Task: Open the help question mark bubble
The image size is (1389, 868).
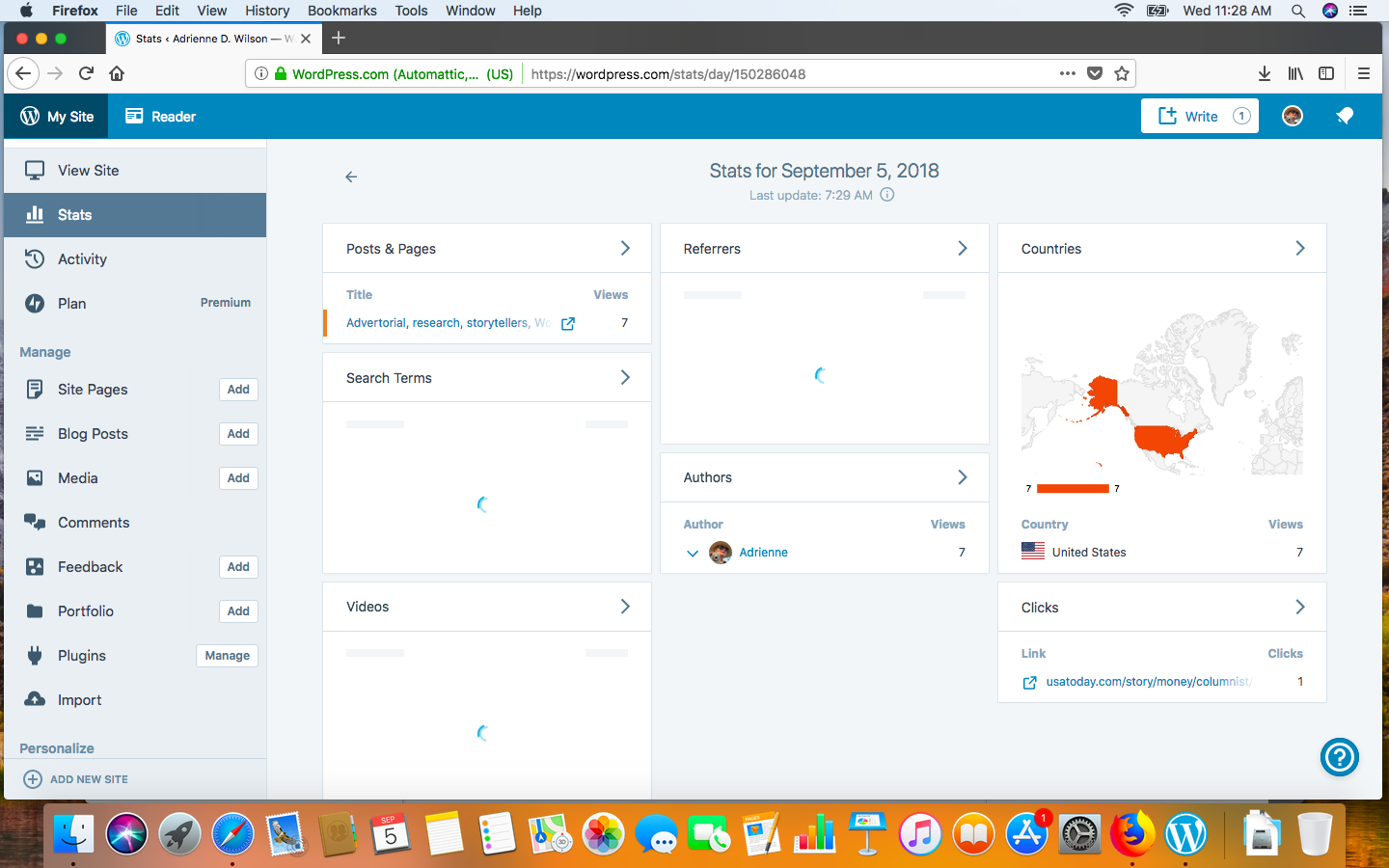Action: click(1340, 758)
